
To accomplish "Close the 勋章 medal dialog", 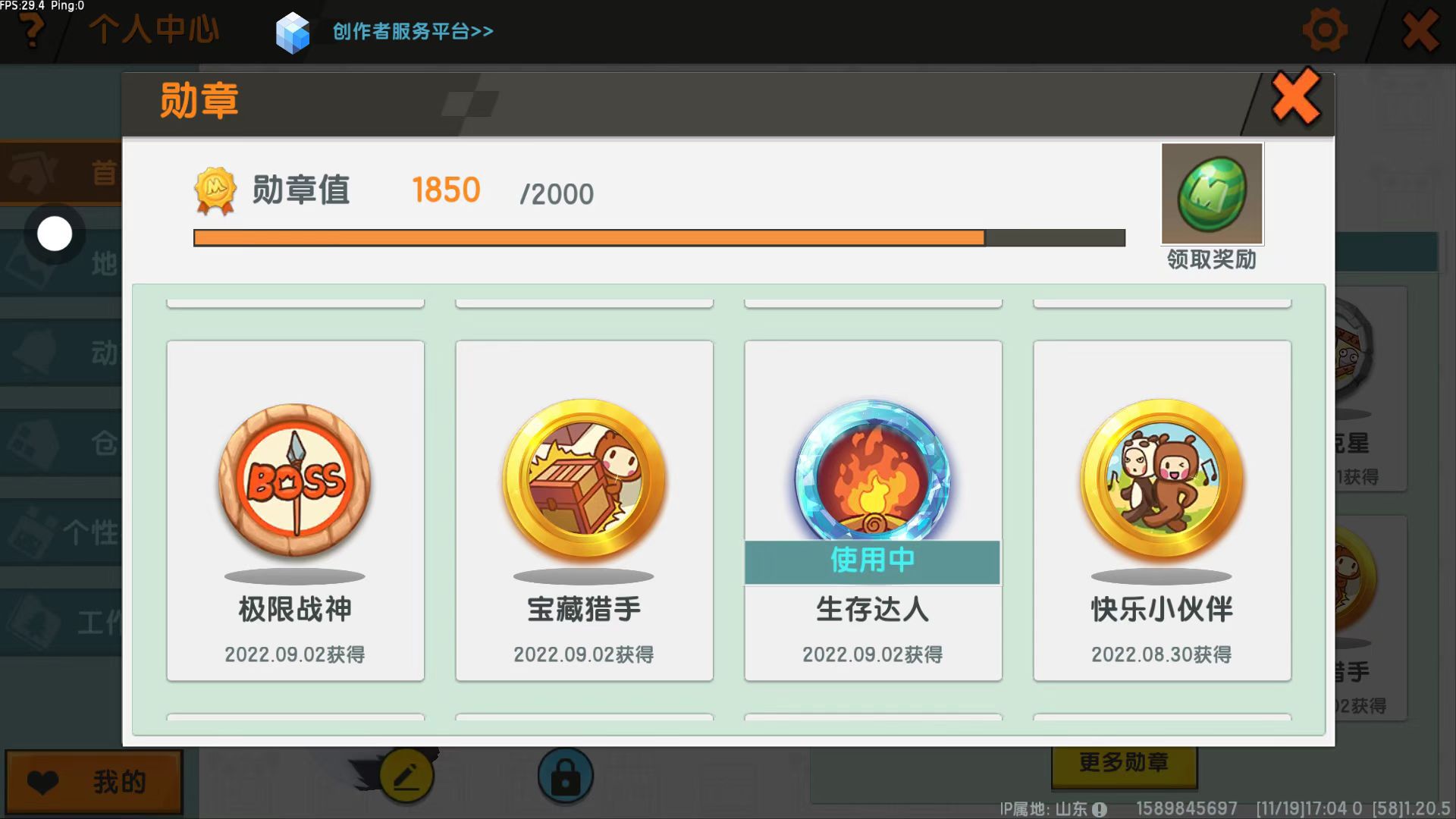I will pyautogui.click(x=1296, y=97).
